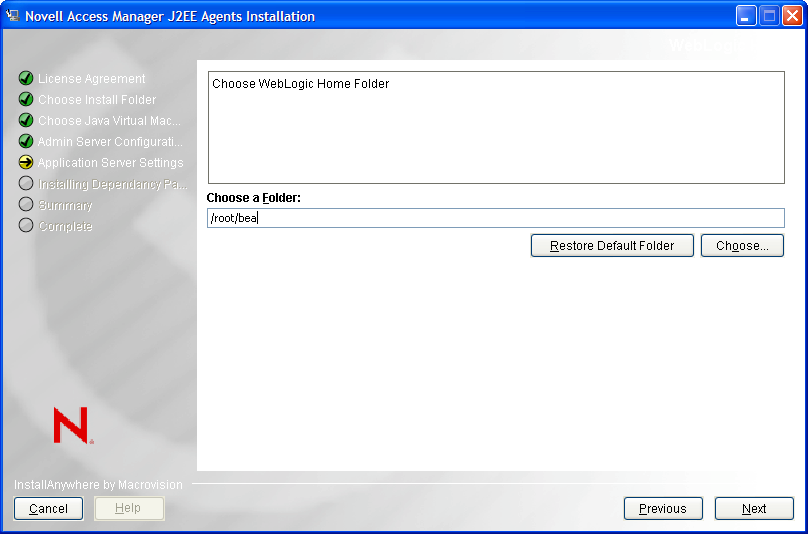The image size is (808, 534).
Task: Click the Complete gray step icon
Action: click(x=26, y=226)
